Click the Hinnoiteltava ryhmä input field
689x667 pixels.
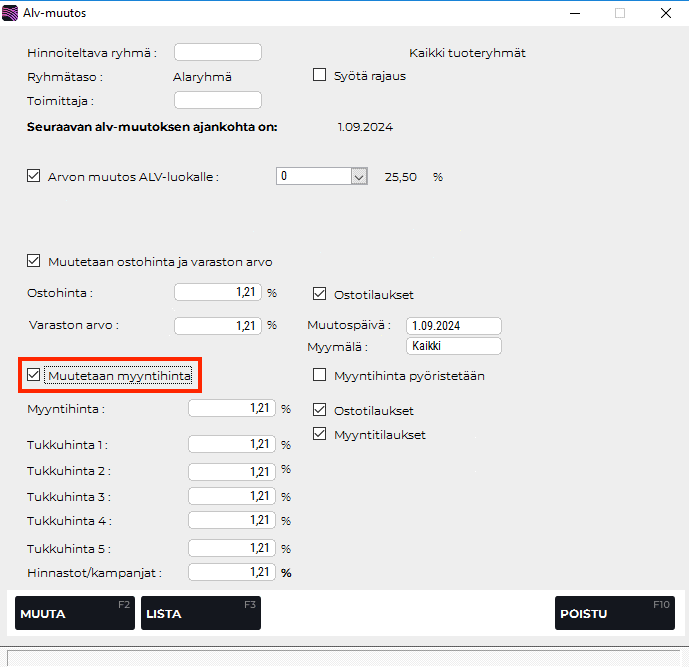tap(217, 52)
